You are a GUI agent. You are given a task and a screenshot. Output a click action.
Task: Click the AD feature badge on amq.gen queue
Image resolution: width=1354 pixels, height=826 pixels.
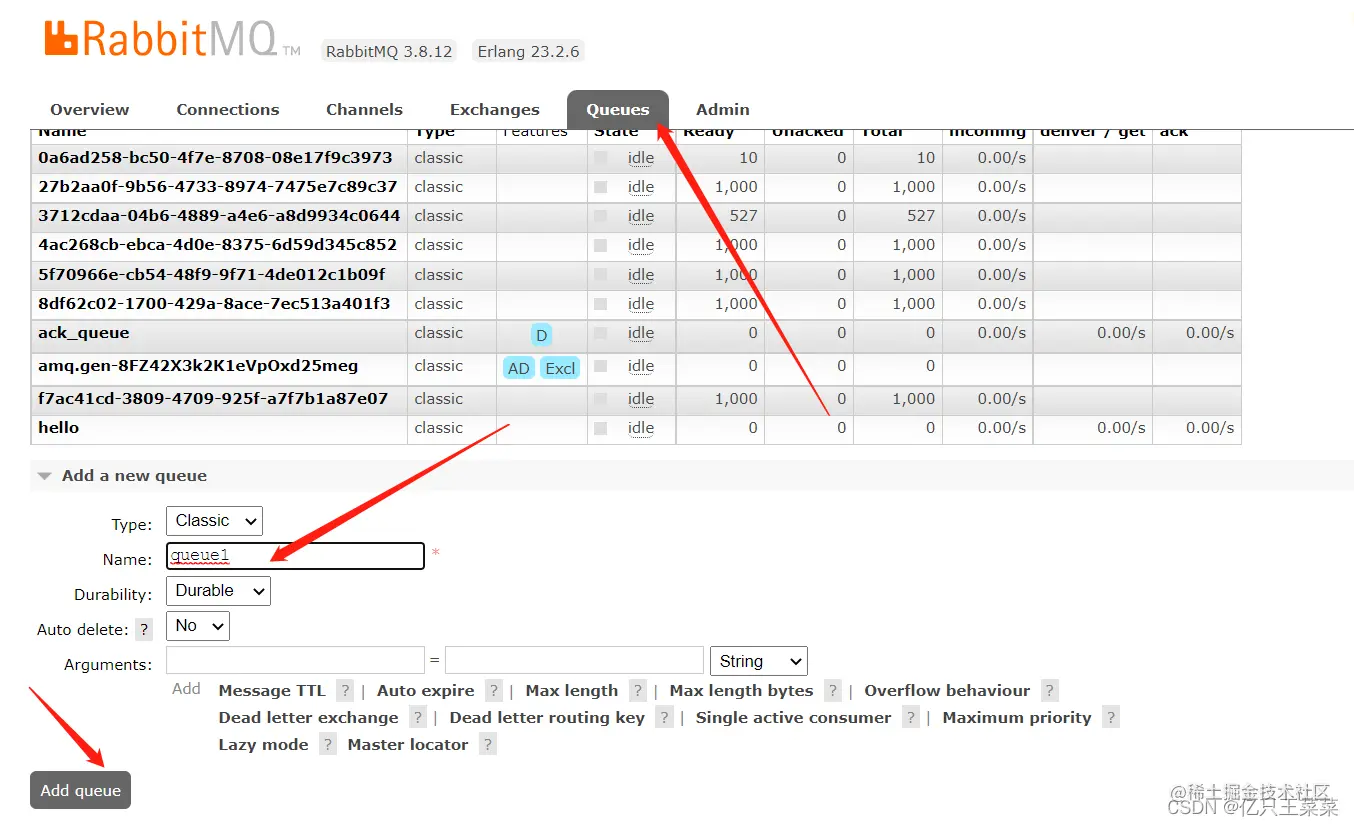(518, 368)
